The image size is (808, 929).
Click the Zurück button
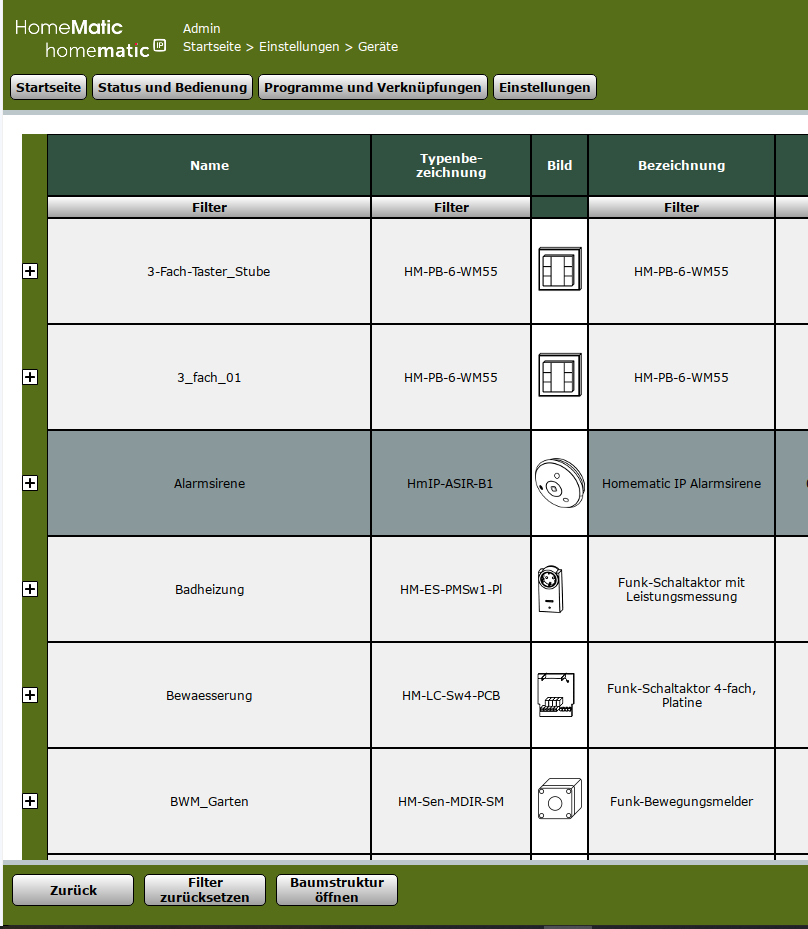click(73, 890)
